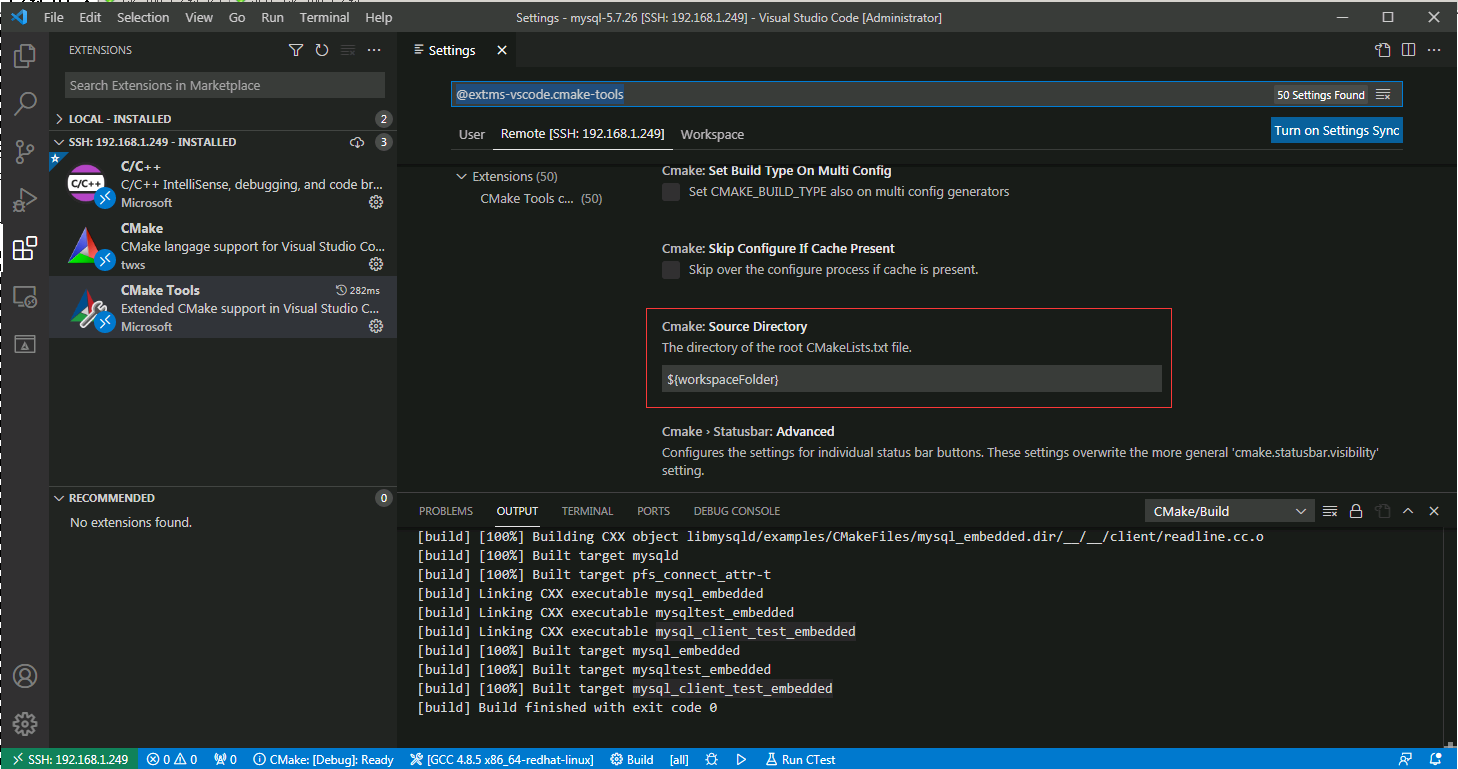Select the CMake extension by twxs
The width and height of the screenshot is (1458, 769).
(x=222, y=245)
